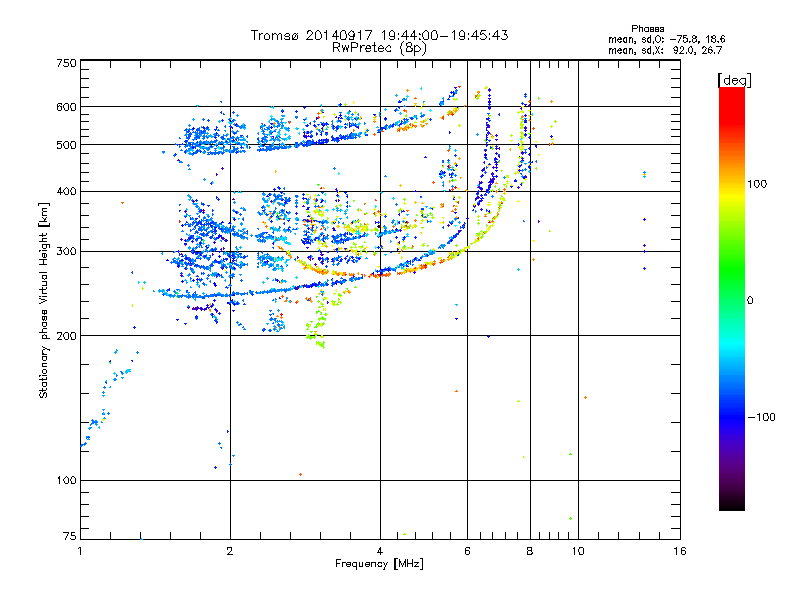Click the plot title 'Tromsø 20140917 19:44:00-19:45:43'
Image resolution: width=800 pixels, height=600 pixels.
click(x=379, y=35)
